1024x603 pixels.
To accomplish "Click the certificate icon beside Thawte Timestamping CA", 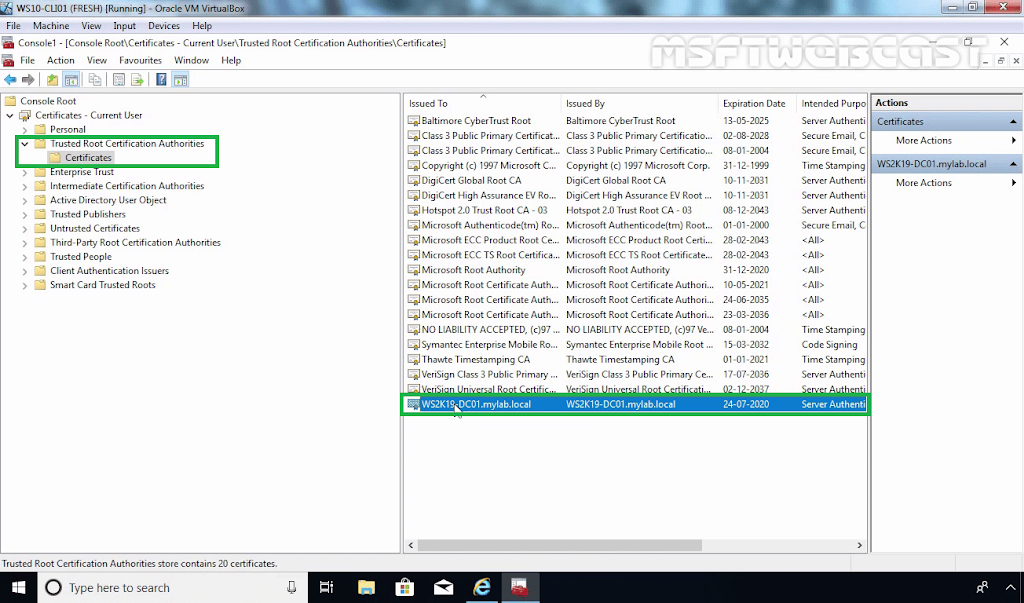I will pos(413,359).
